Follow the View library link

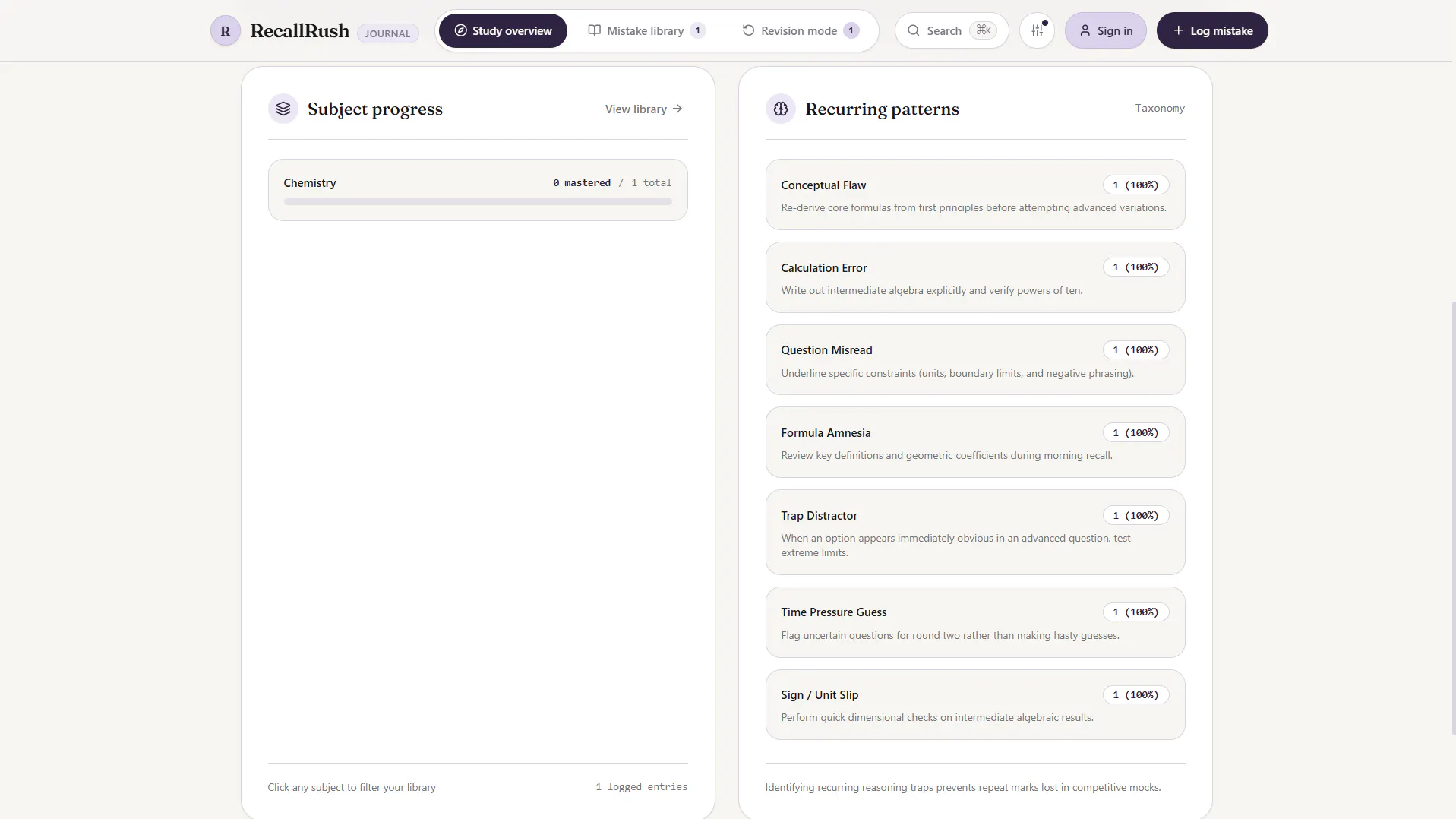coord(644,109)
